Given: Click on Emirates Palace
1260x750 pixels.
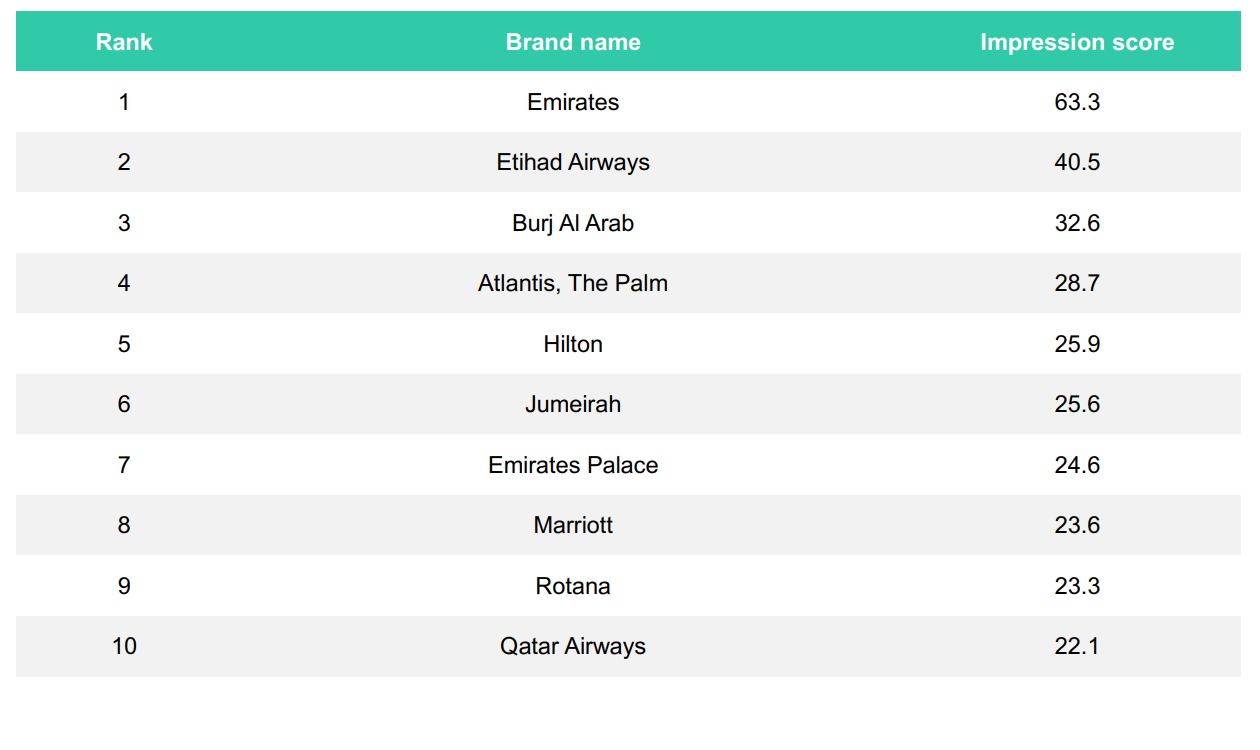Looking at the screenshot, I should click(573, 465).
